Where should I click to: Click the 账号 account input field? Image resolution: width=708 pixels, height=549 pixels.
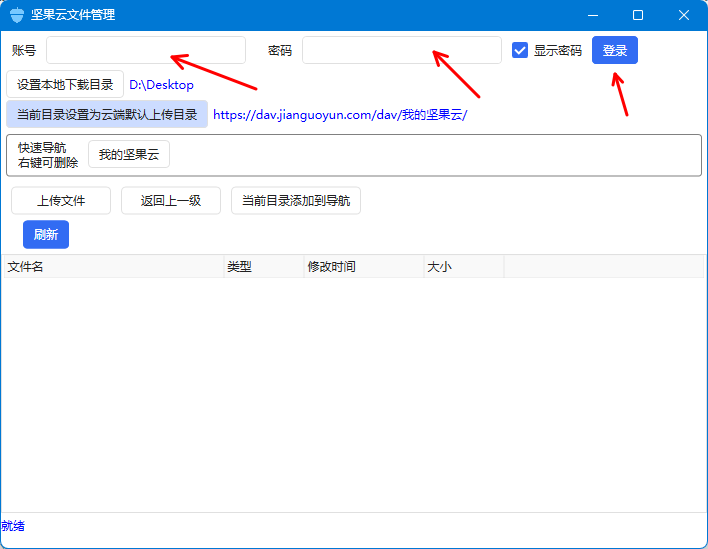[x=146, y=50]
